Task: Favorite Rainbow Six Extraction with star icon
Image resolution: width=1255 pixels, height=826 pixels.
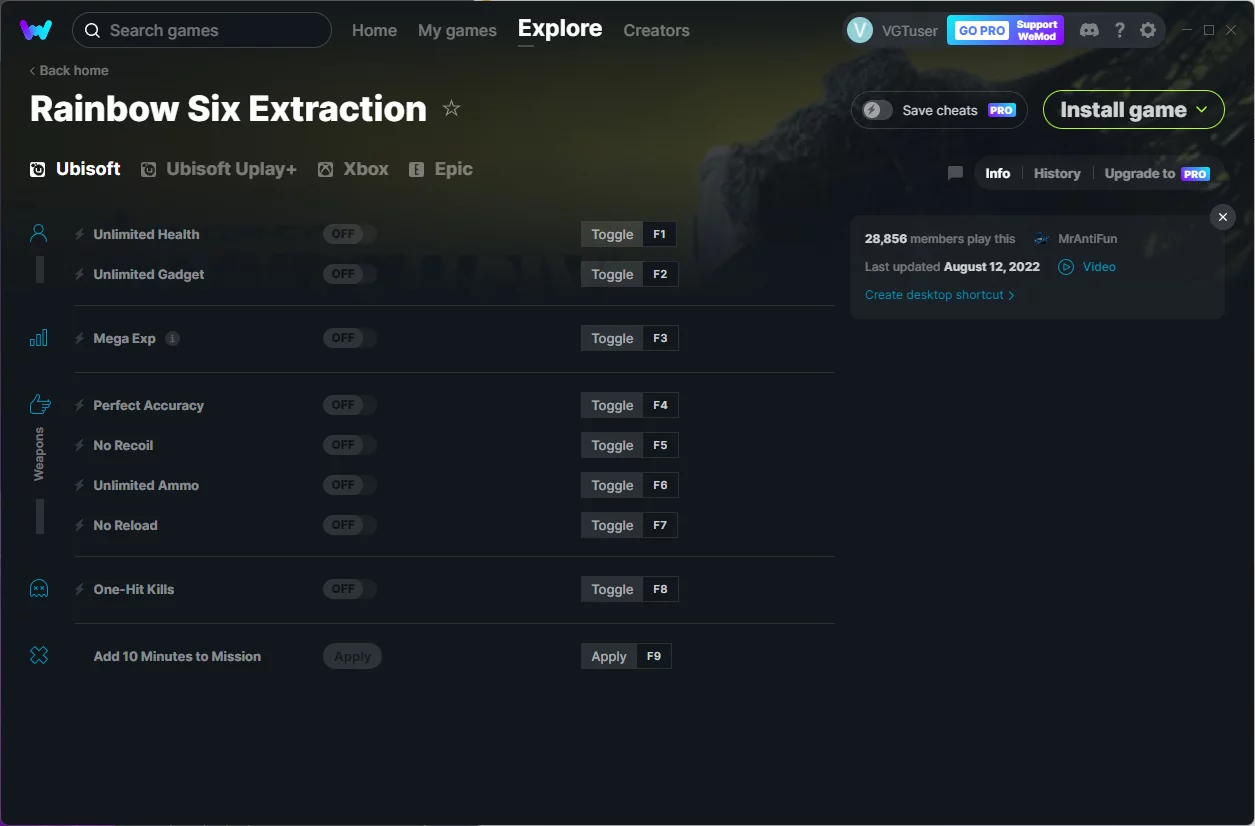Action: pyautogui.click(x=451, y=108)
